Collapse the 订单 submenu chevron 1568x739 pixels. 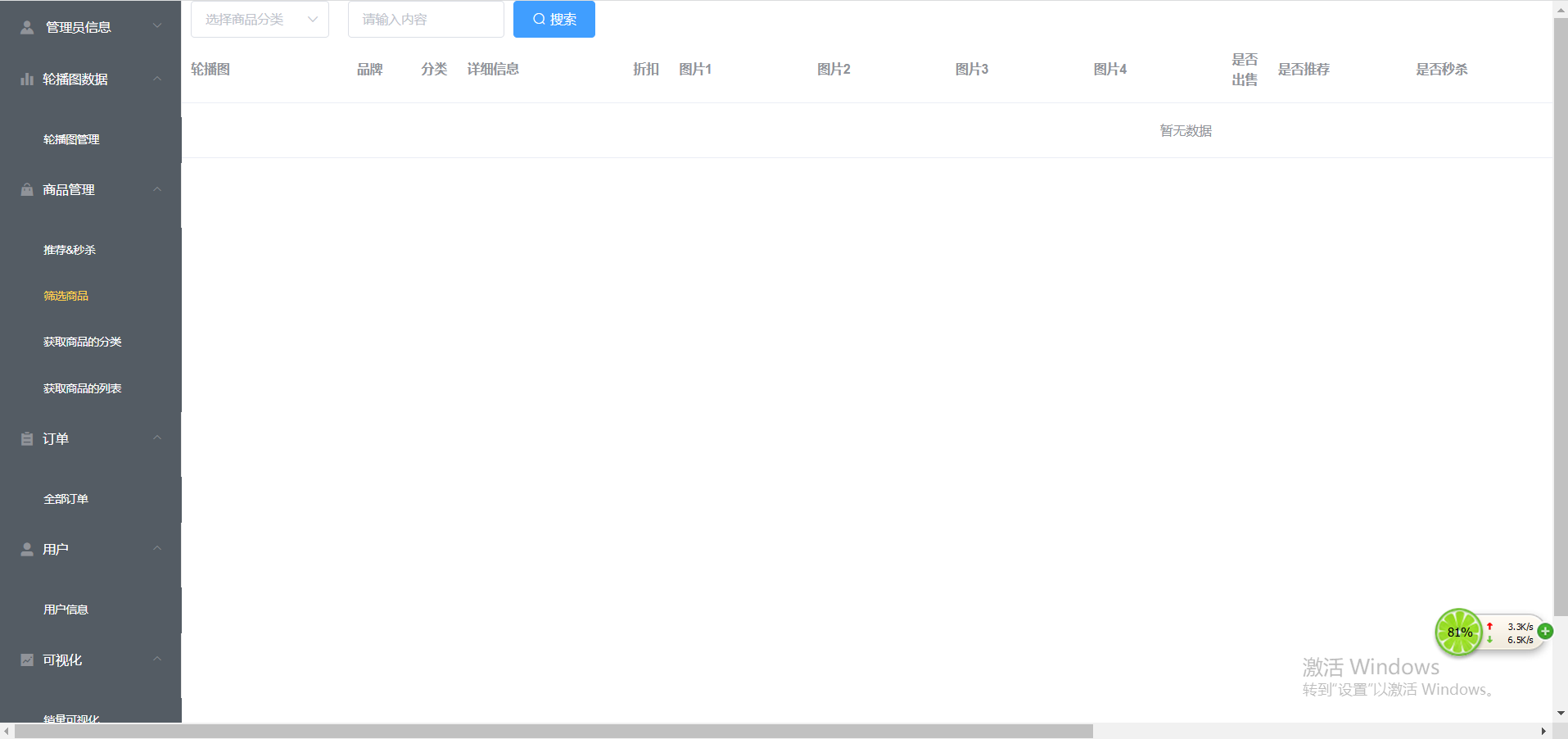[157, 438]
